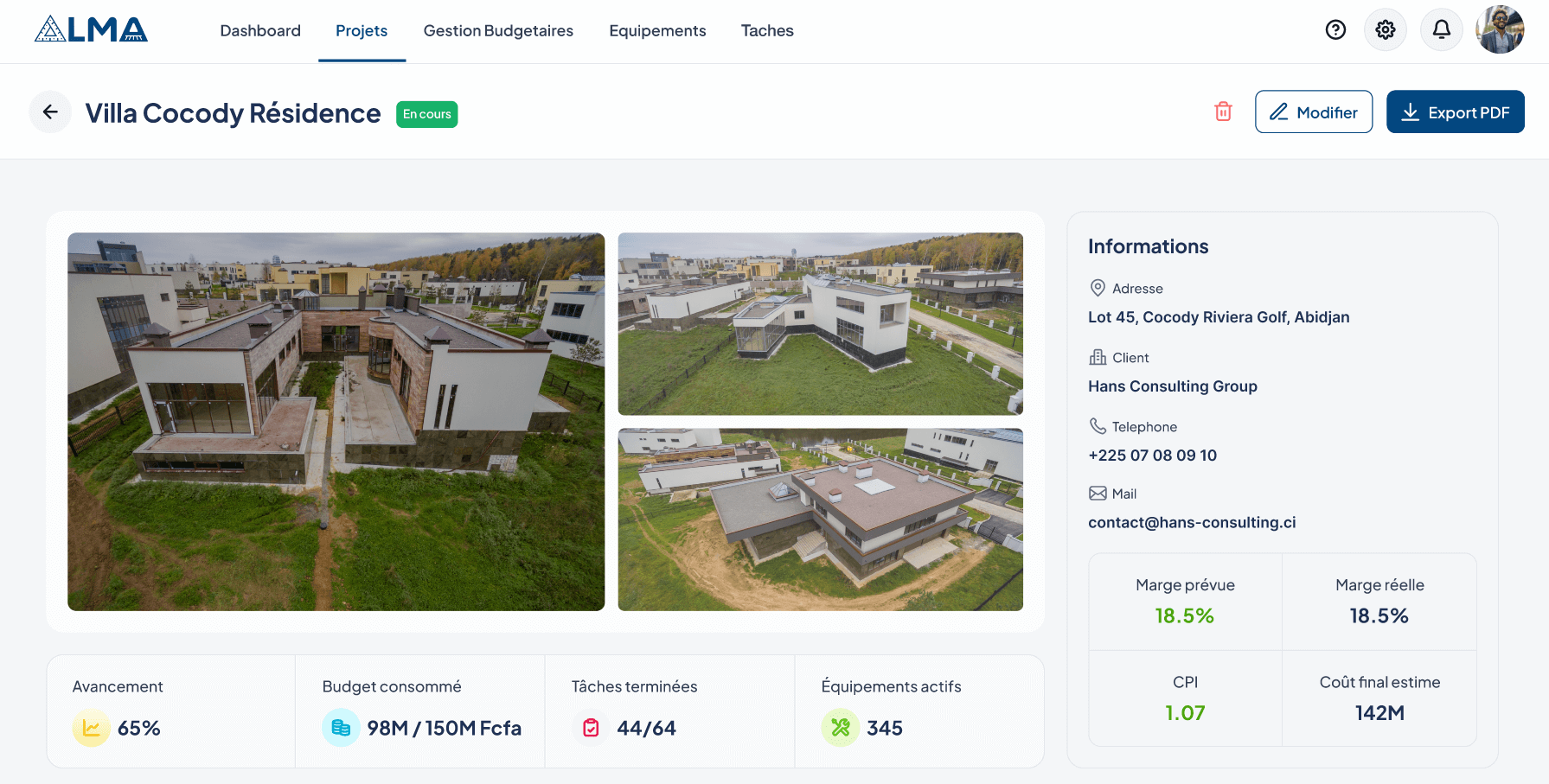Viewport: 1549px width, 784px height.
Task: Go back using the arrow button
Action: [50, 112]
